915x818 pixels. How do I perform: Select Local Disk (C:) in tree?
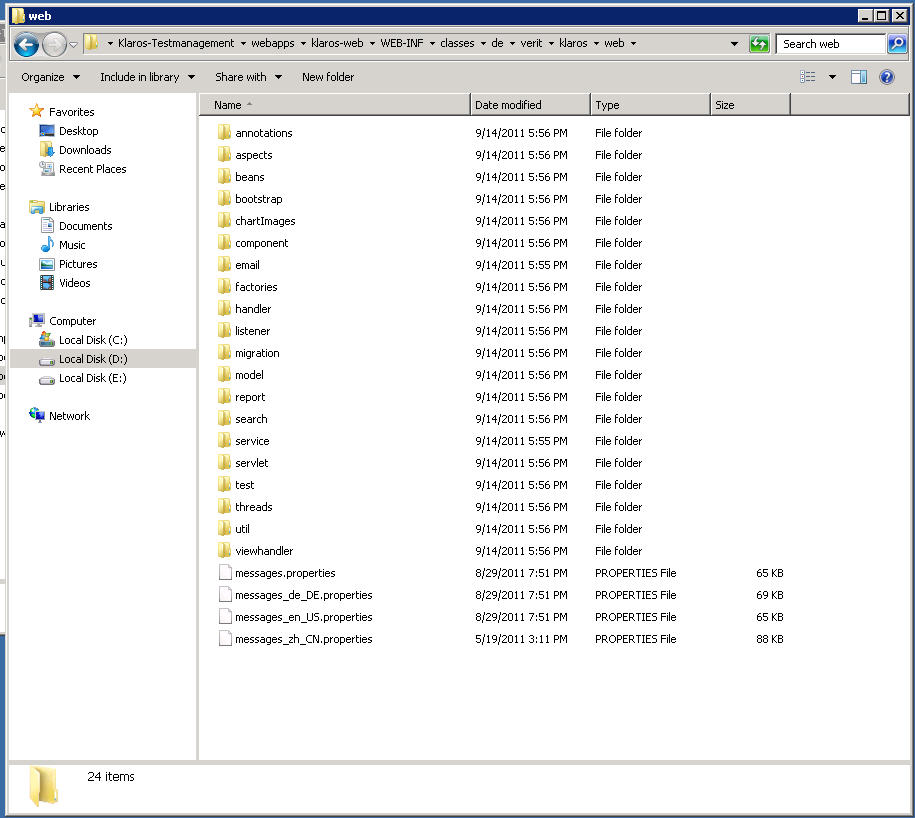click(x=92, y=340)
